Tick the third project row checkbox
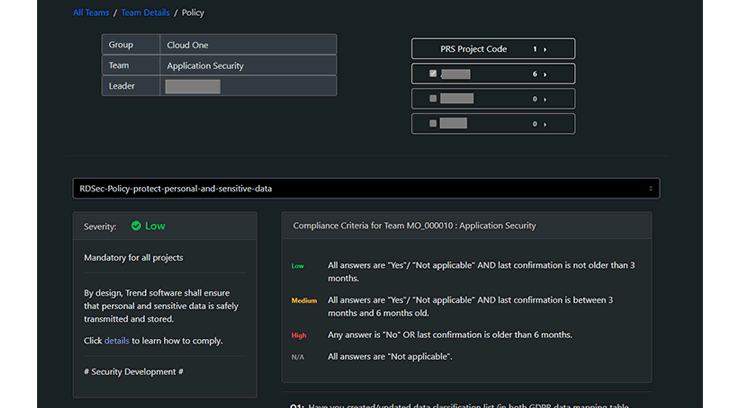This screenshot has height=408, width=740. (433, 124)
